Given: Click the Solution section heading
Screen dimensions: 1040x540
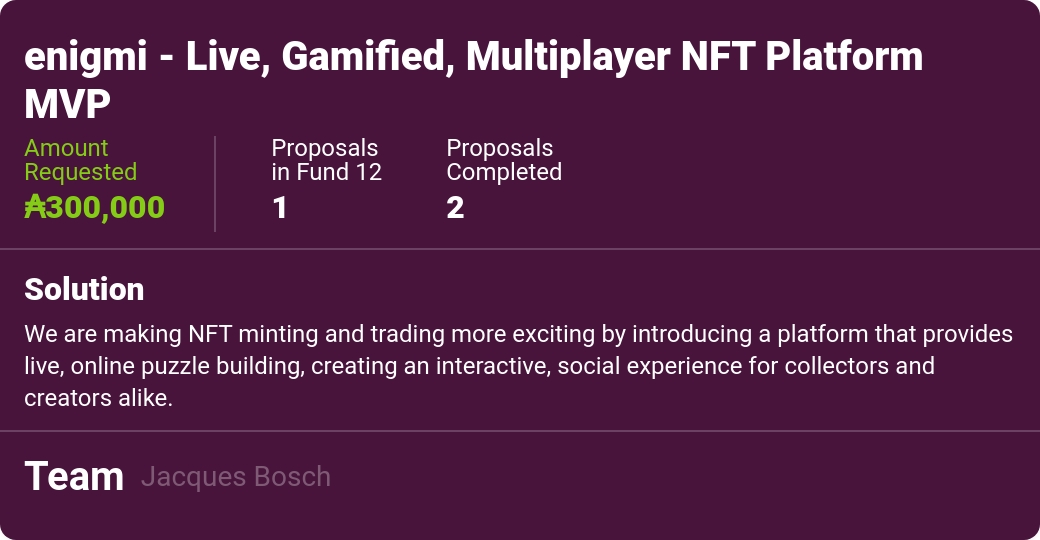Looking at the screenshot, I should (x=84, y=289).
